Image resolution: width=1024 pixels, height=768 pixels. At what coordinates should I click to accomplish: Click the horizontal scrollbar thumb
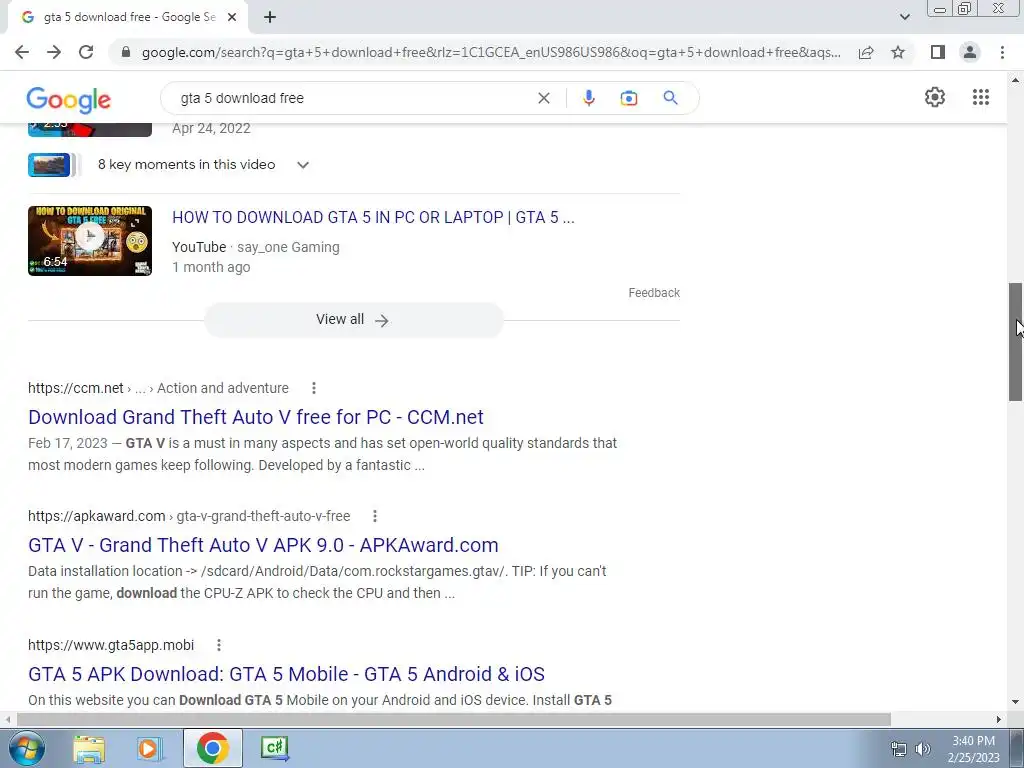(454, 719)
